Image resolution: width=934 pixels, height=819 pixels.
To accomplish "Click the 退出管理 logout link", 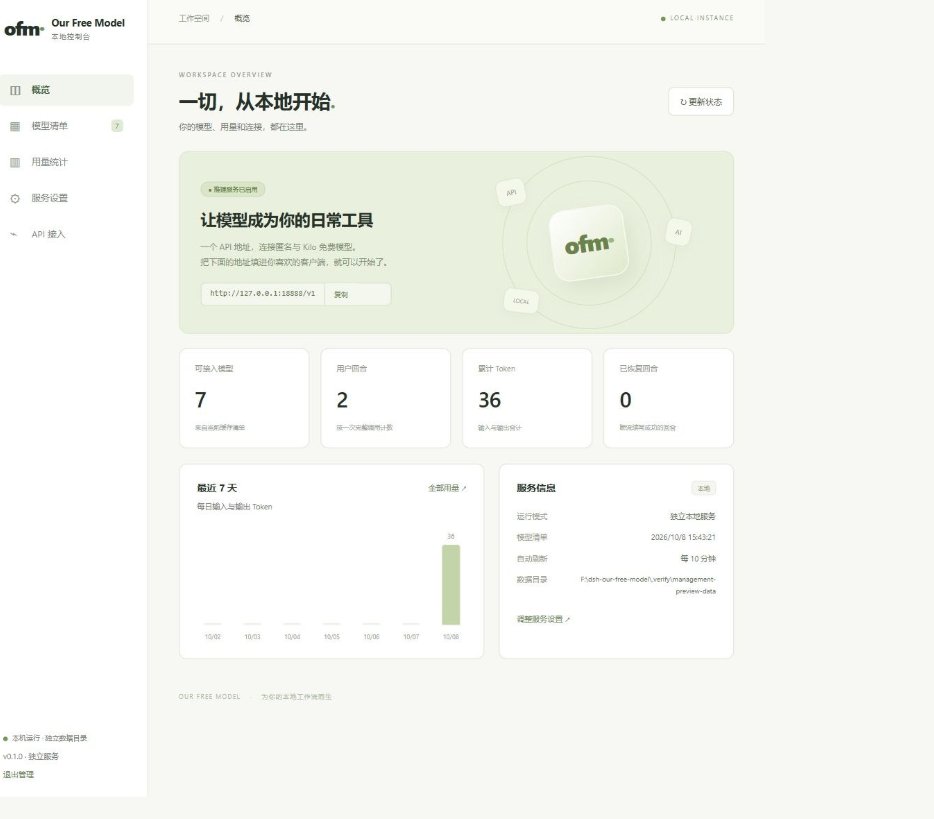I will coord(18,774).
